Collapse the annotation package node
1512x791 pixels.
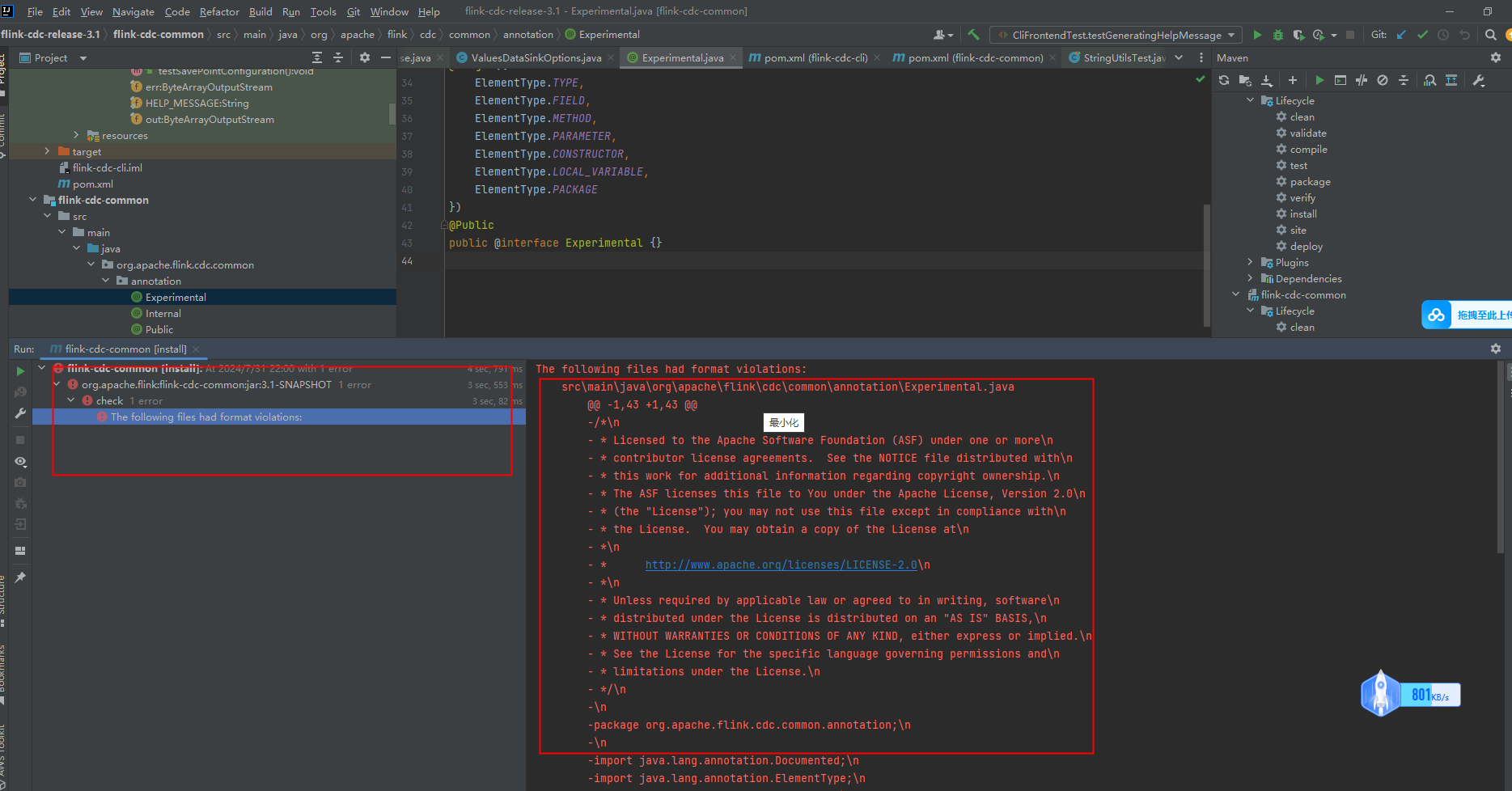(105, 281)
